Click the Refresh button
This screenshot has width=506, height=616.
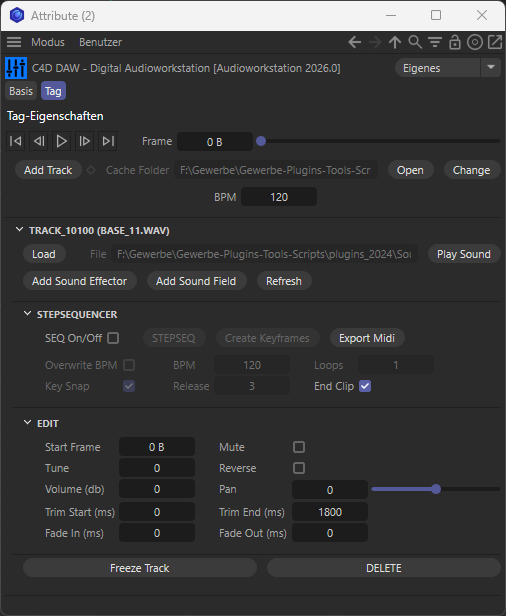click(x=284, y=281)
